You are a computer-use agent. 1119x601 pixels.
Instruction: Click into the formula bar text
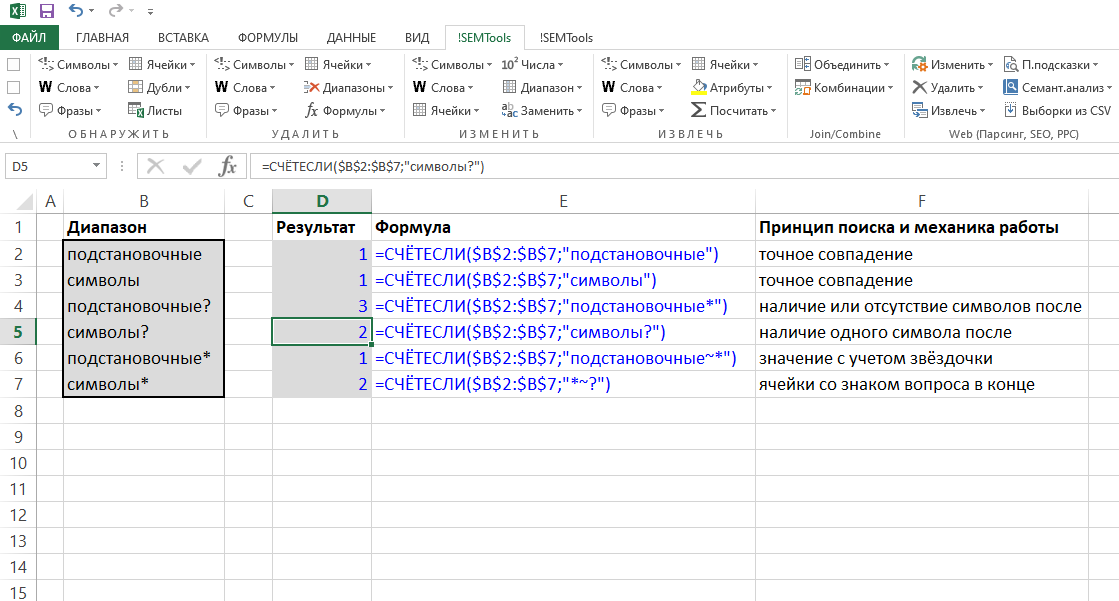point(684,166)
